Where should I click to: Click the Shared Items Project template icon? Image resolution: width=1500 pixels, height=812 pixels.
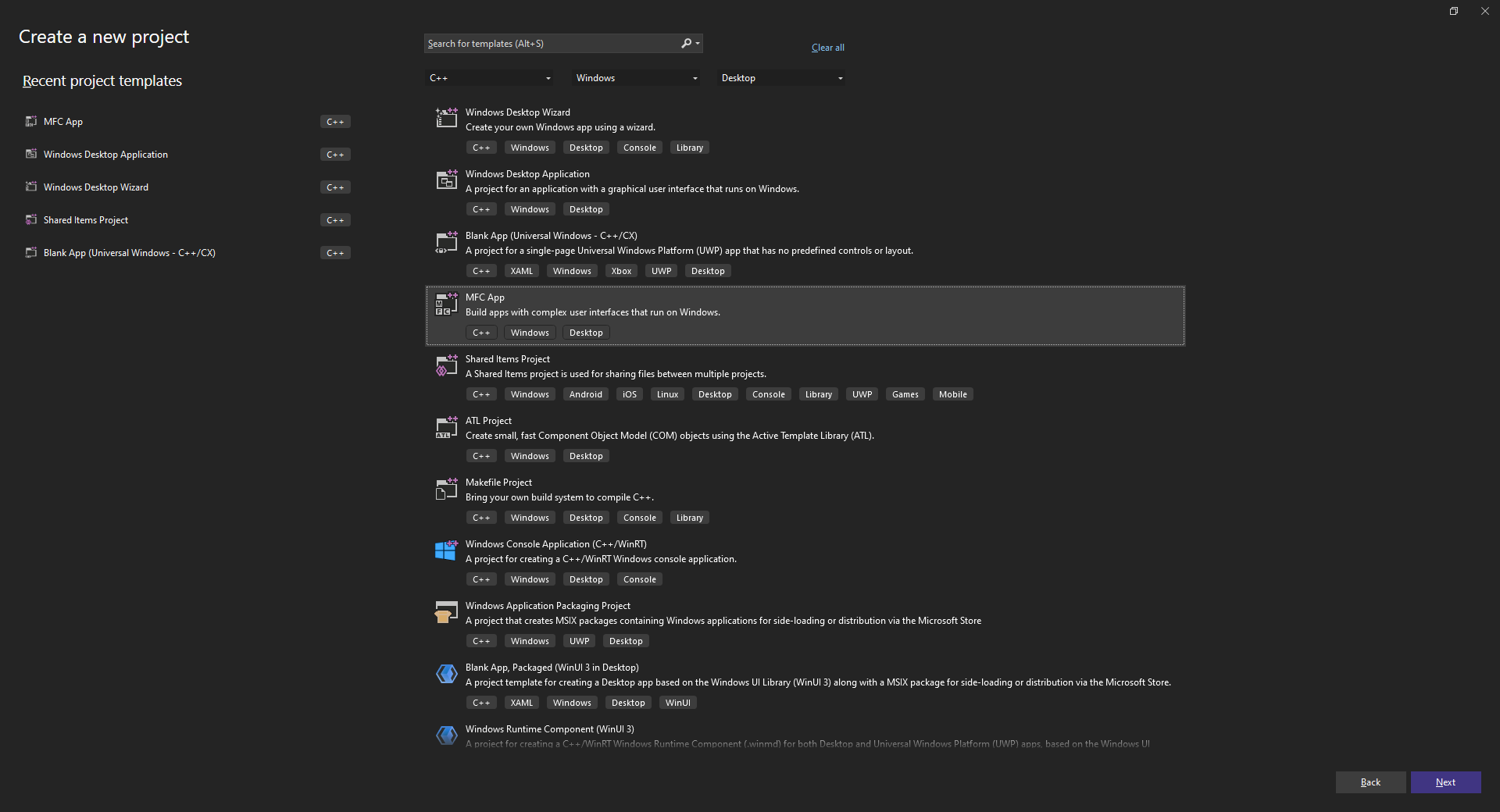[445, 365]
